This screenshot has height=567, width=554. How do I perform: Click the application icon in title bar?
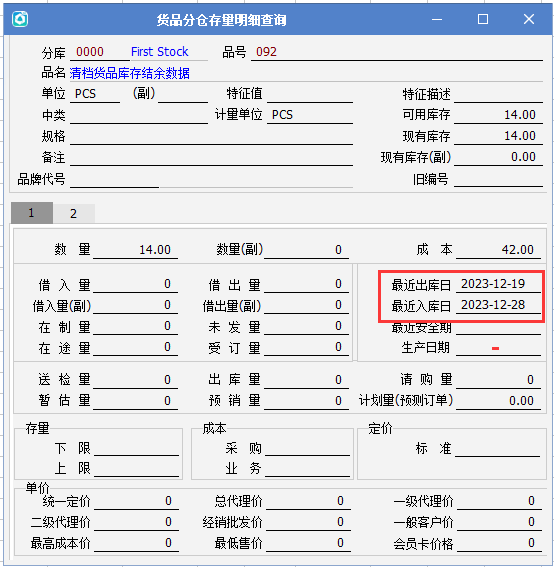click(20, 19)
